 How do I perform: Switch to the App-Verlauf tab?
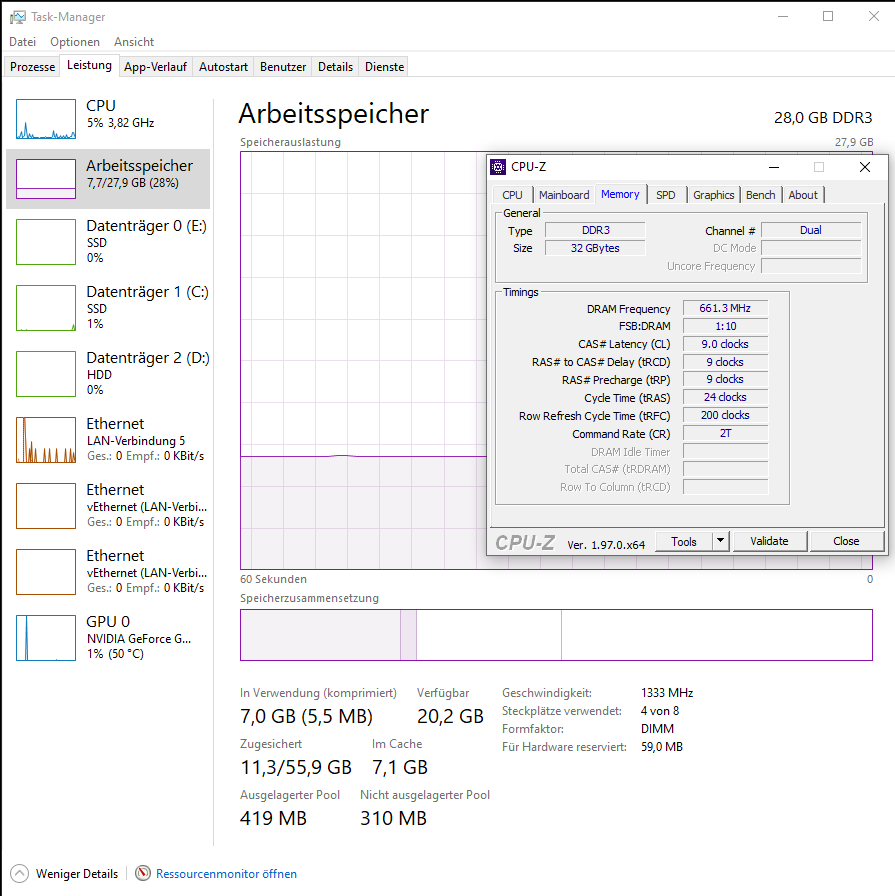[x=155, y=67]
